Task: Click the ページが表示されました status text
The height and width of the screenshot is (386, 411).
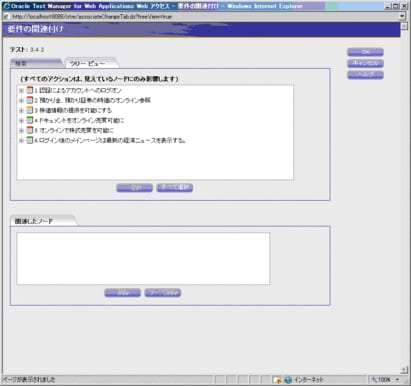Action: (29, 380)
